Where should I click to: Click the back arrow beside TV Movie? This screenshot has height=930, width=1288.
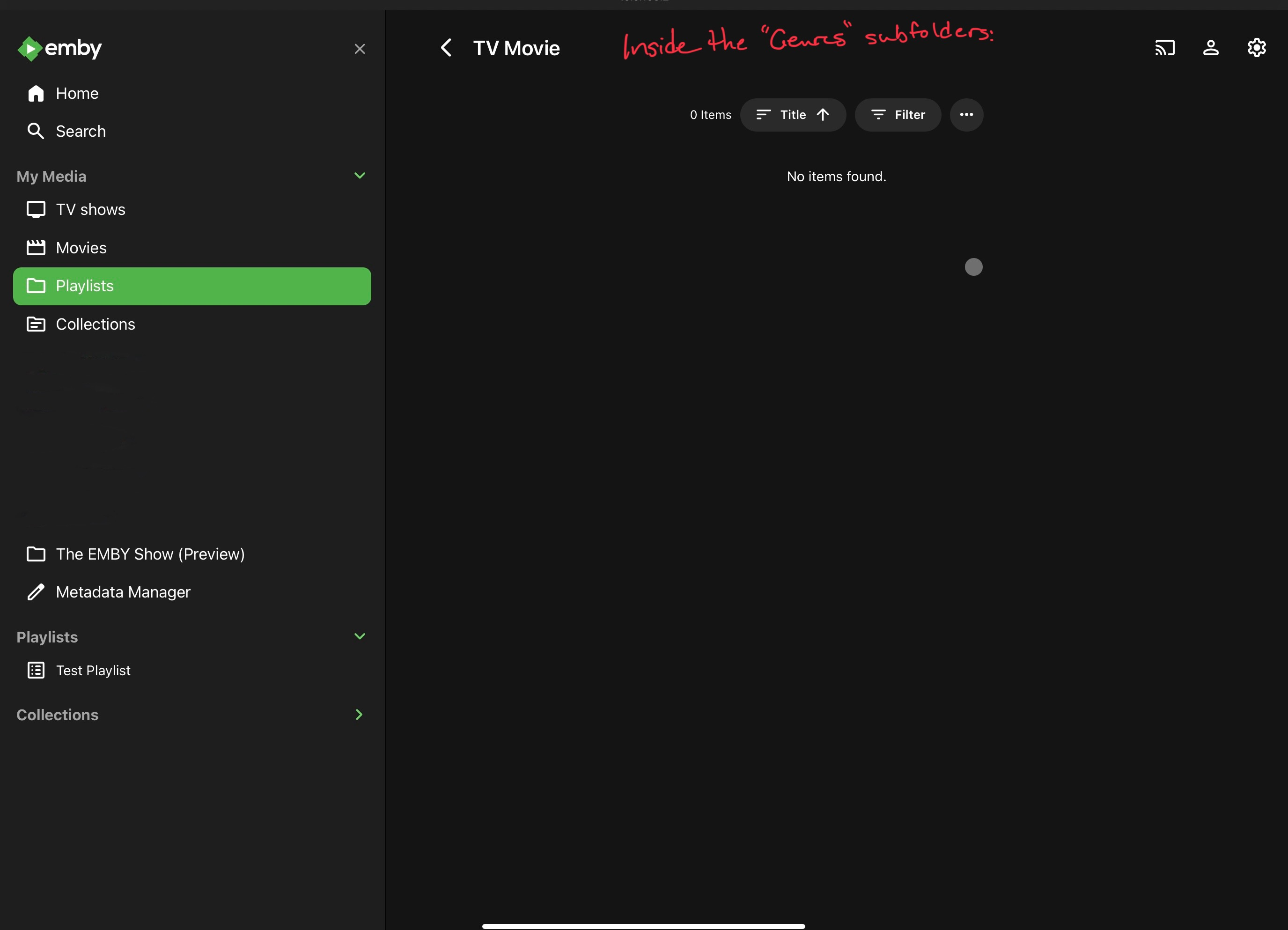(446, 48)
